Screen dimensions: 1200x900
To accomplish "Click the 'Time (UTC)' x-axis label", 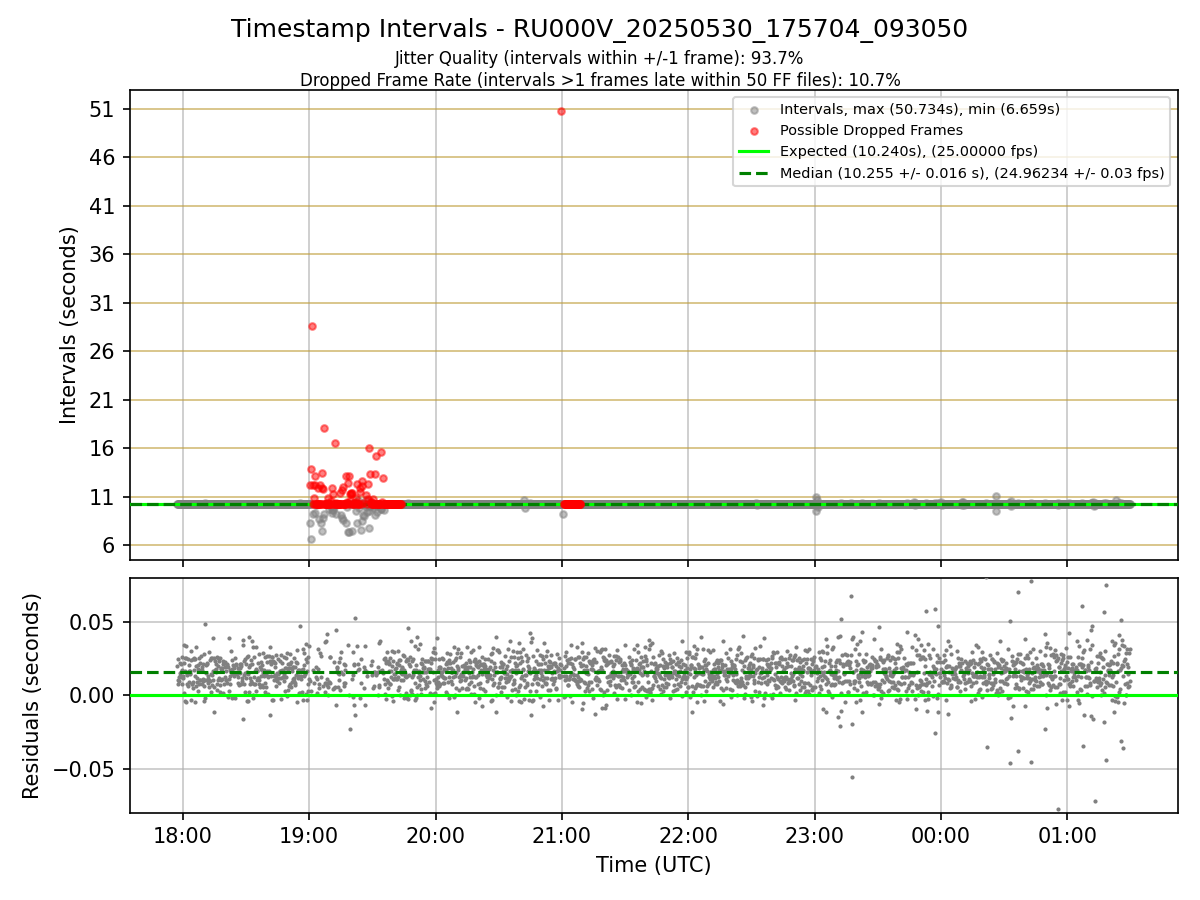I will 654,865.
